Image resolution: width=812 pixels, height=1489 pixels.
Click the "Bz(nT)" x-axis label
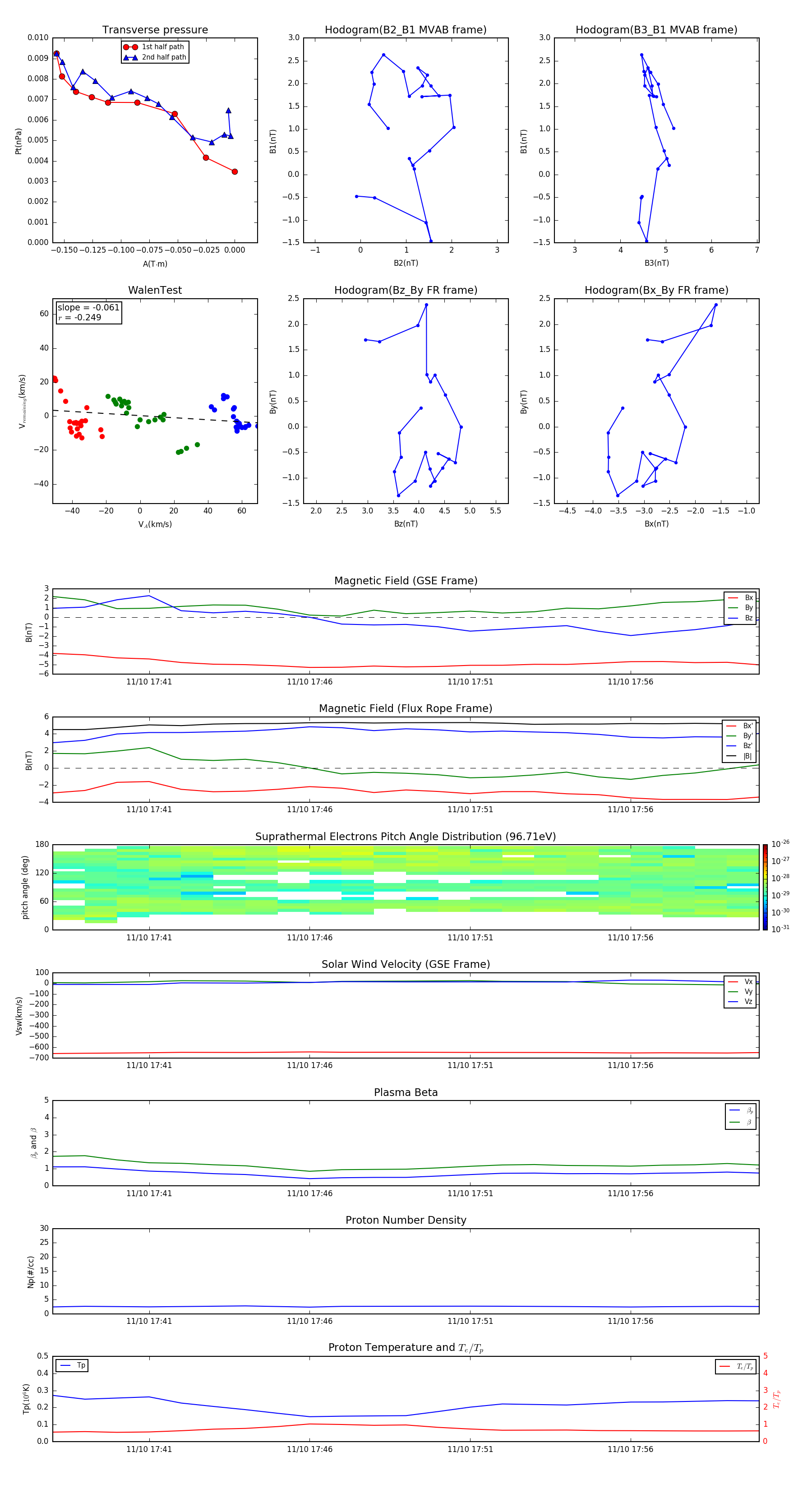(x=406, y=524)
